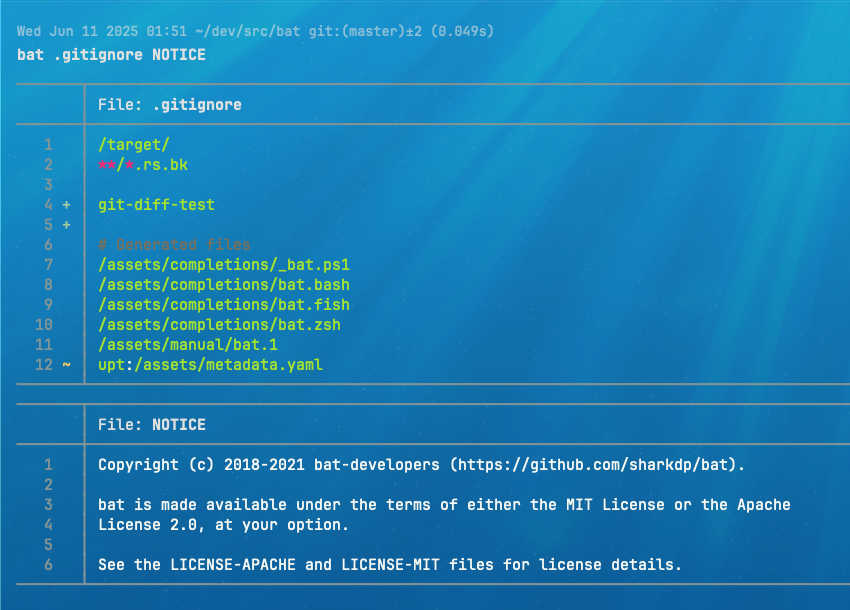Click the line 'License 2.0, at your option.'
This screenshot has width=850, height=610.
pyautogui.click(x=223, y=525)
